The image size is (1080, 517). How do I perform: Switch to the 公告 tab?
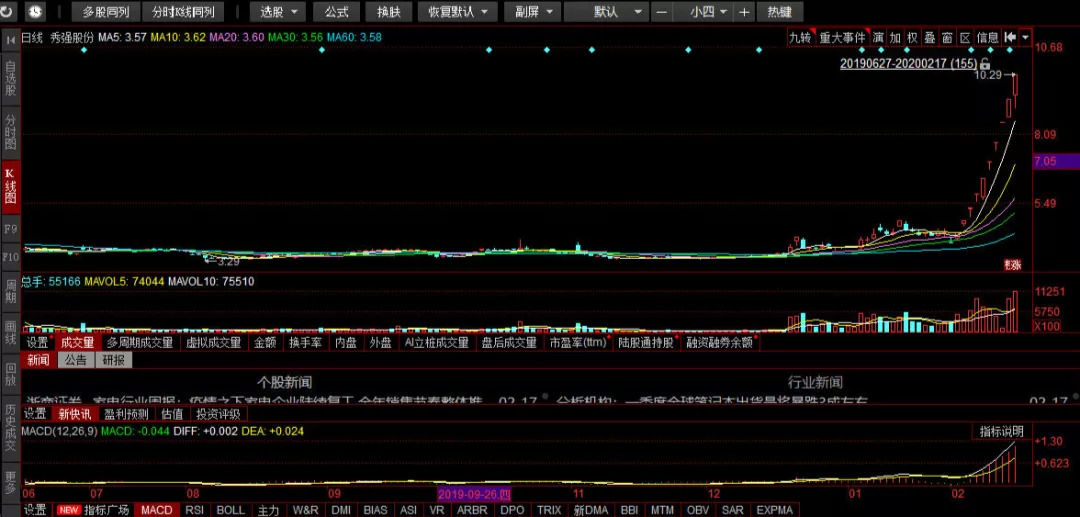click(76, 360)
